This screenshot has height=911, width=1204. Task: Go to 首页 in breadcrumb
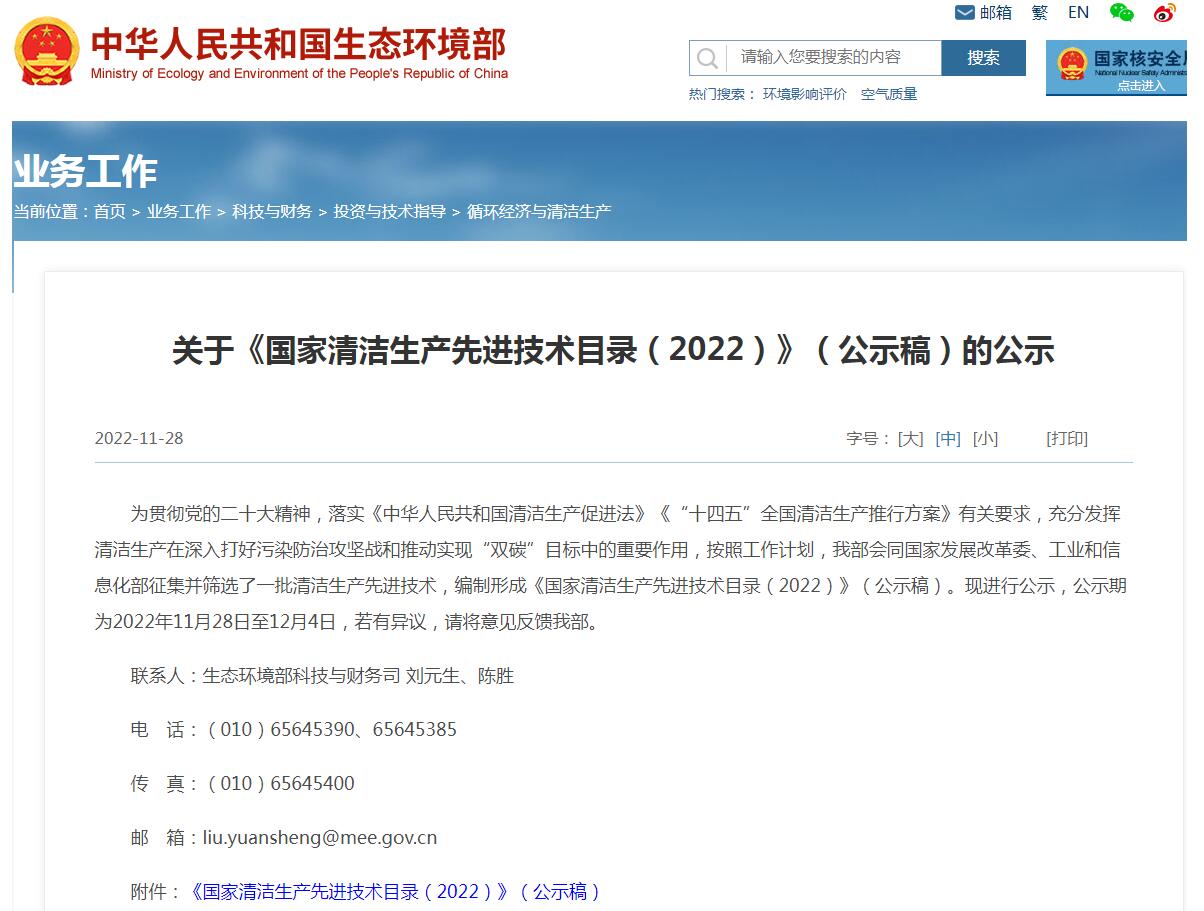[x=110, y=212]
